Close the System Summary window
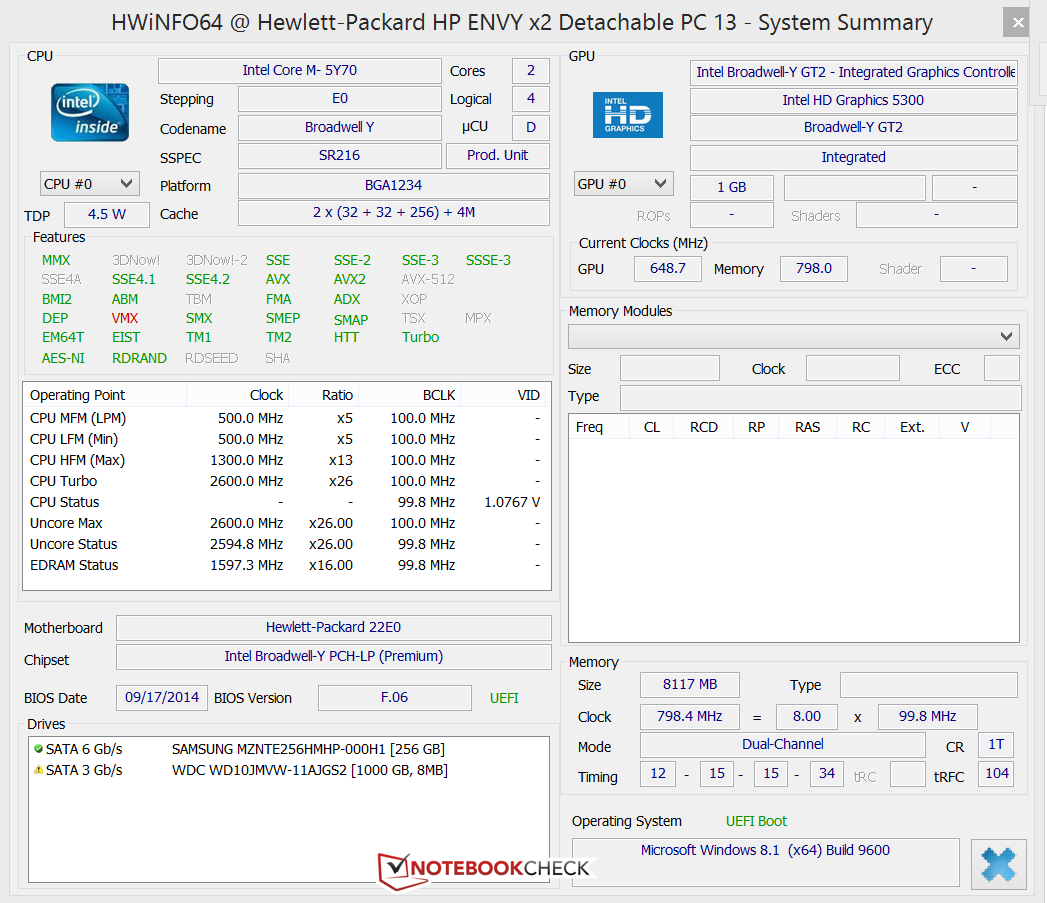Viewport: 1047px width, 903px height. coord(1017,22)
